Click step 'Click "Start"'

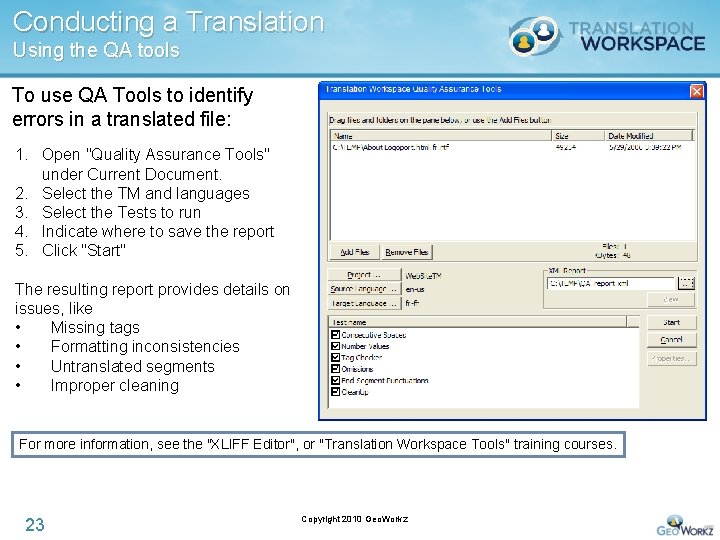tap(84, 251)
